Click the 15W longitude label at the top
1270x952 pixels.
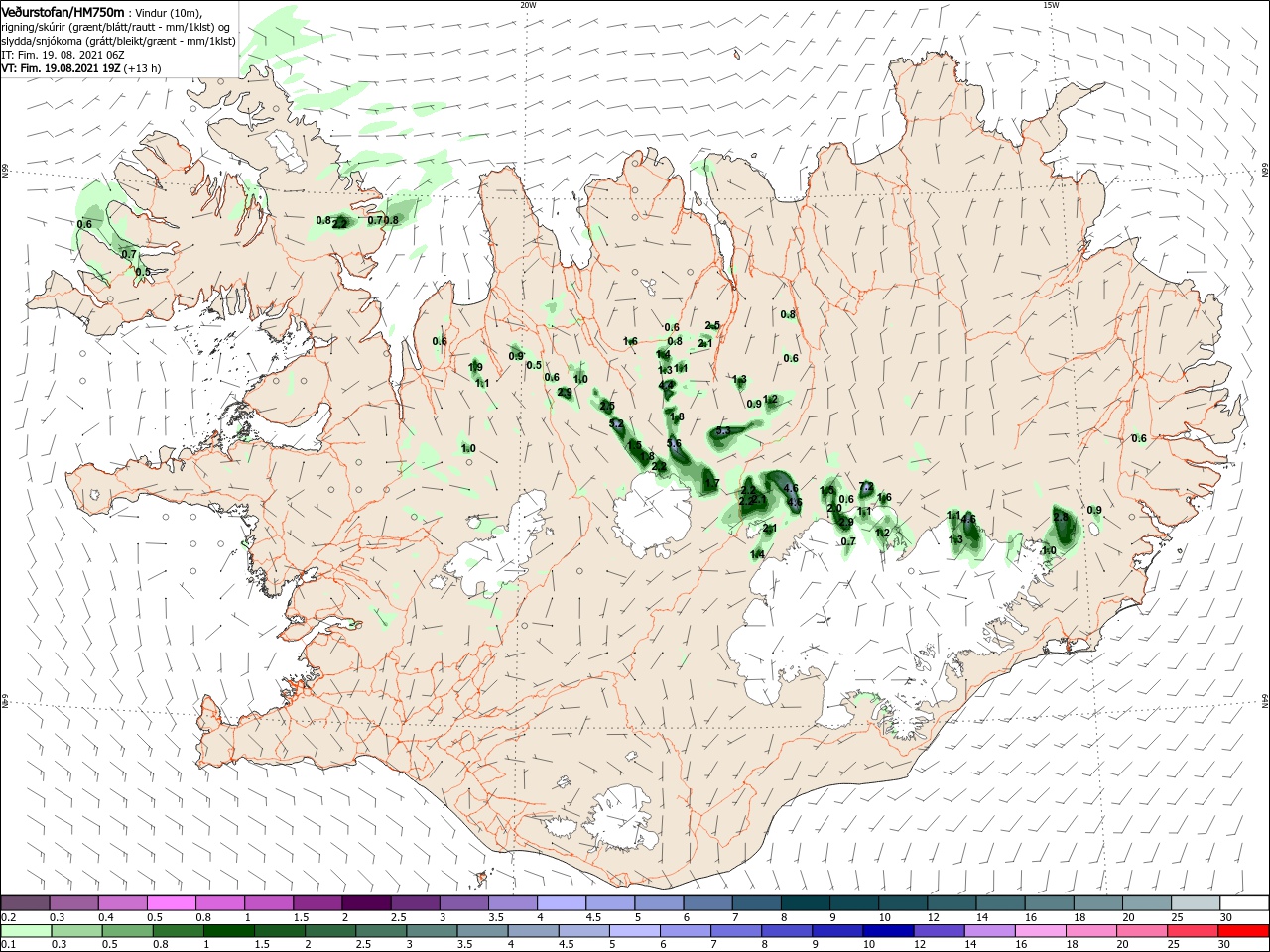(x=1051, y=5)
